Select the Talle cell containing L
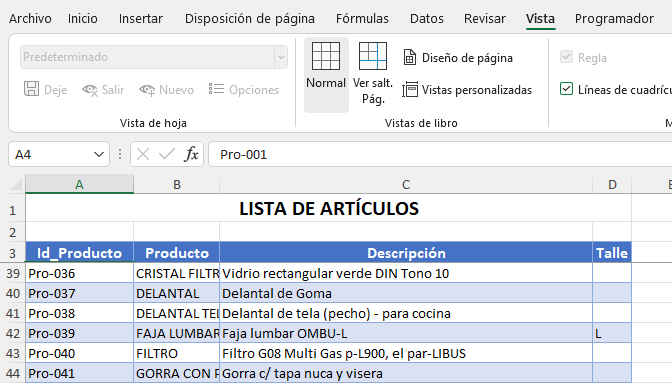This screenshot has height=383, width=672. pyautogui.click(x=612, y=333)
